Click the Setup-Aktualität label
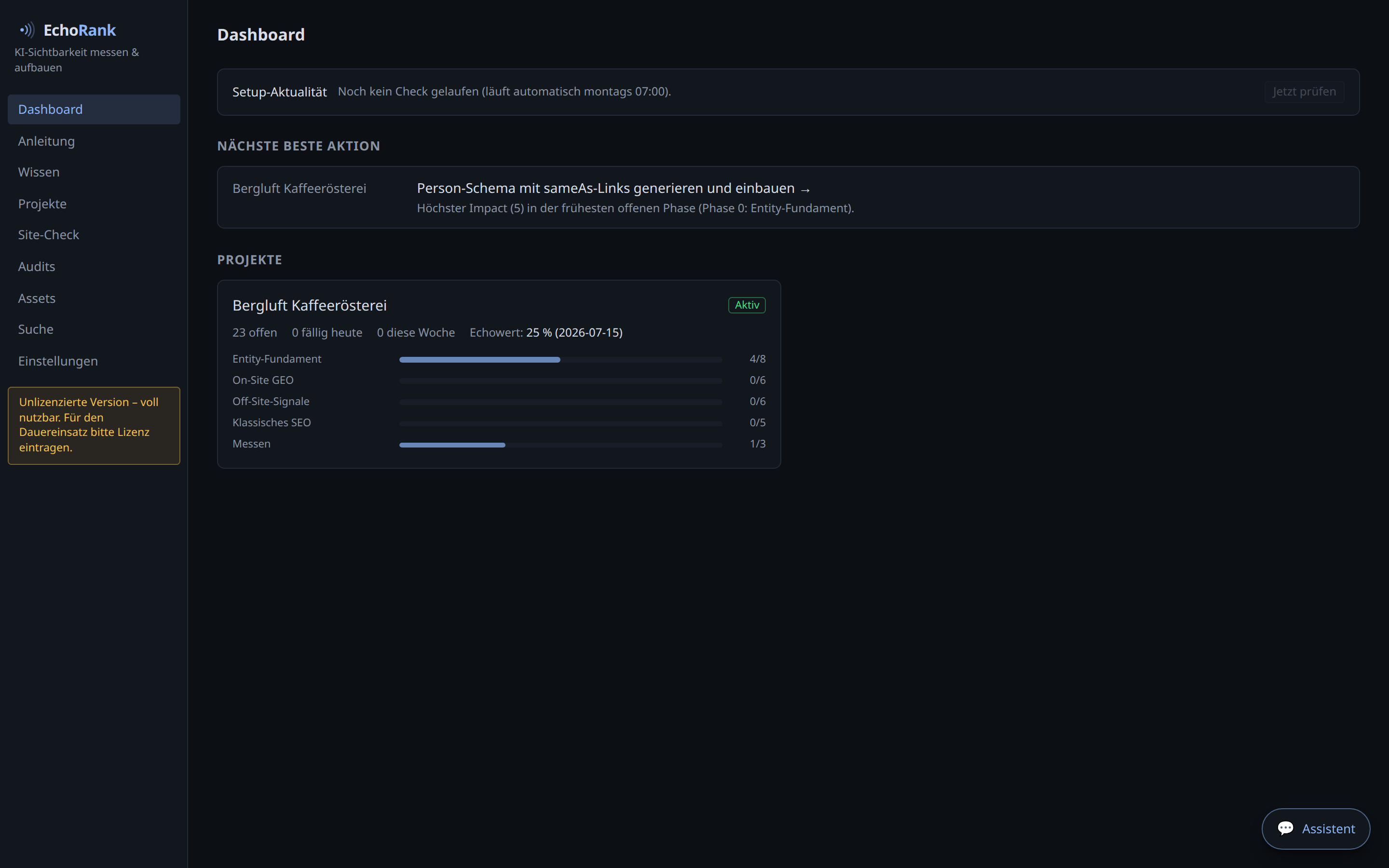This screenshot has height=868, width=1389. [x=280, y=92]
